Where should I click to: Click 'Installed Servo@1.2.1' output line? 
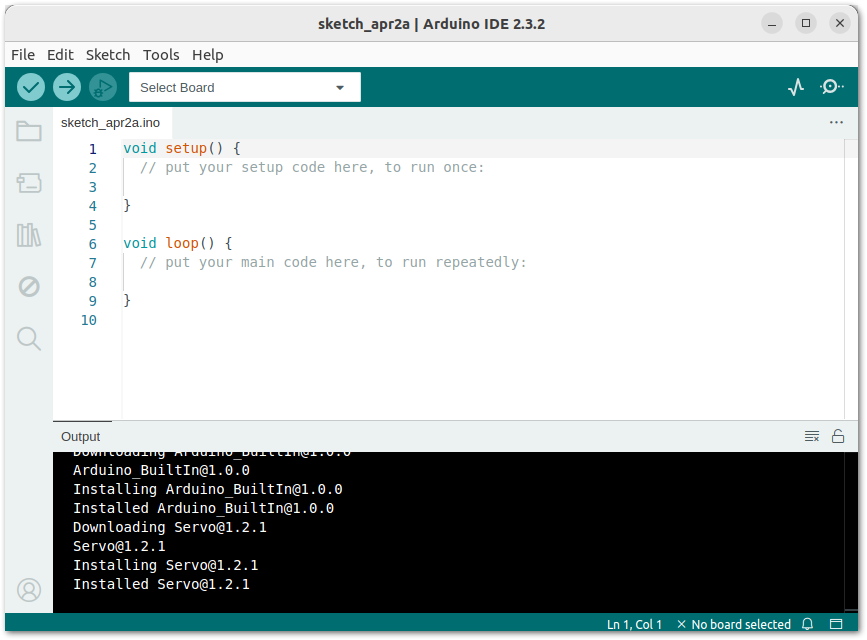click(161, 584)
